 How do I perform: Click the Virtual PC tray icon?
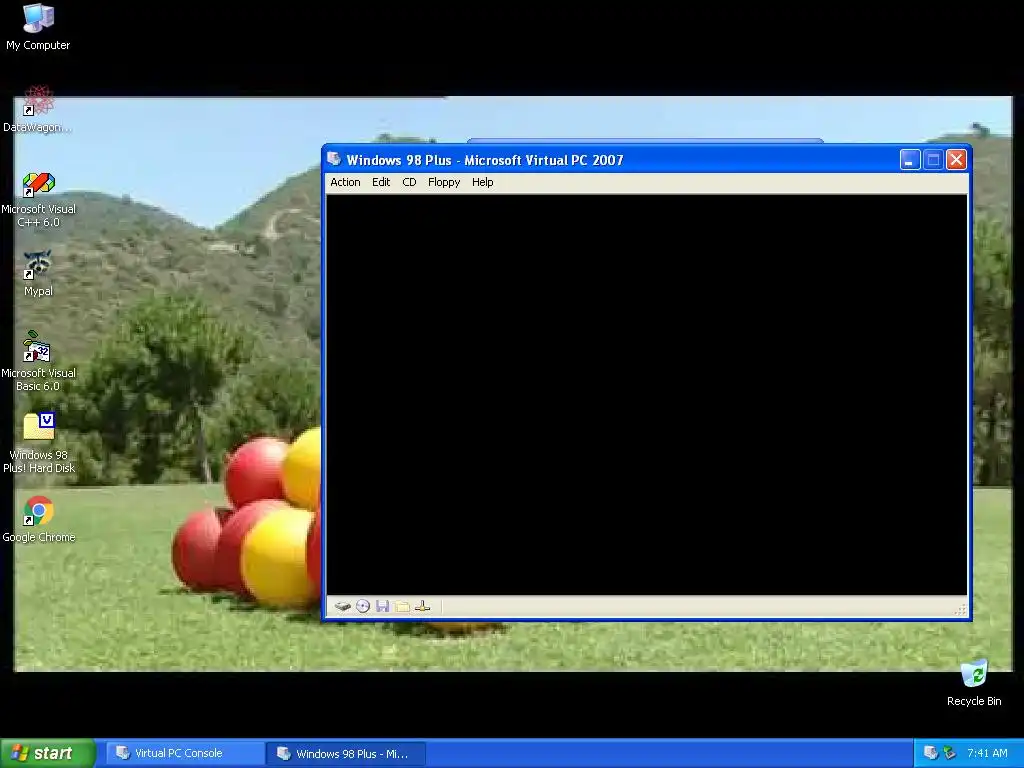(x=931, y=753)
